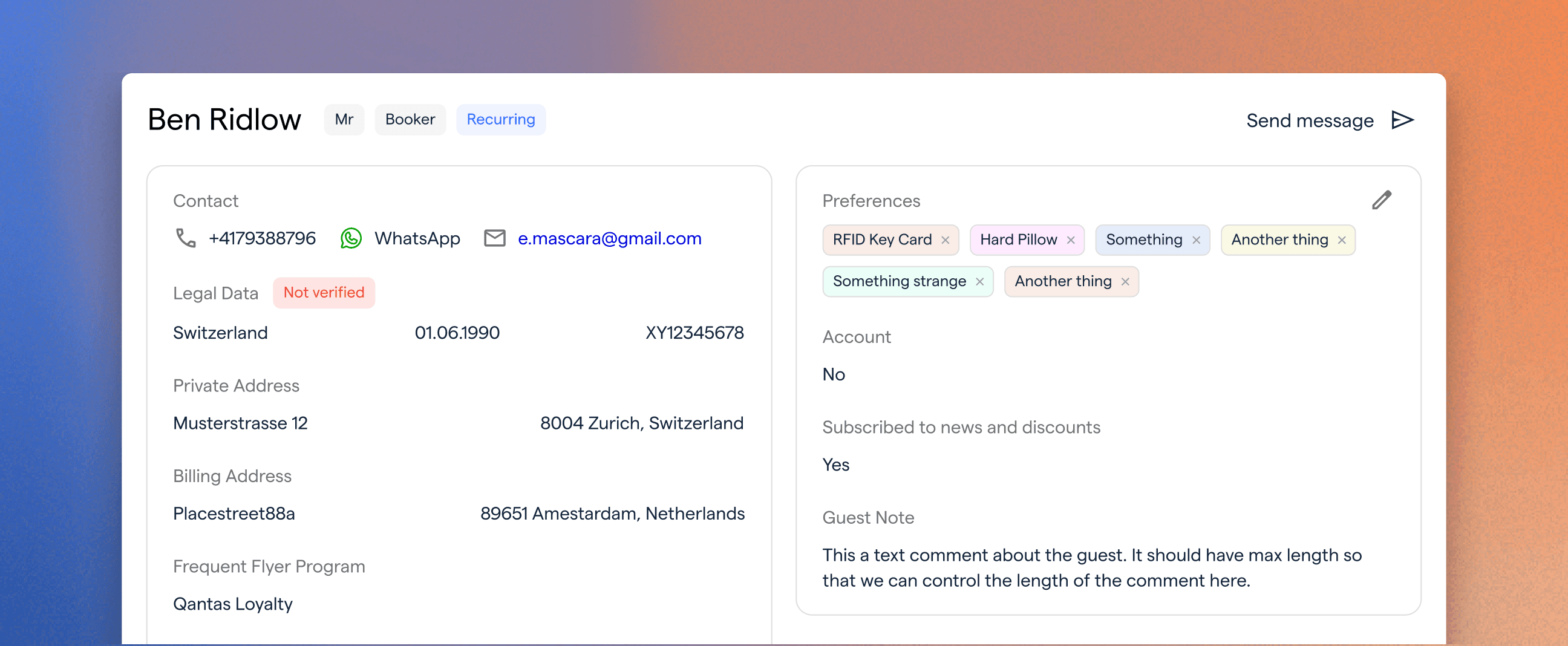Edit preferences with the pencil icon
This screenshot has height=646, width=1568.
pos(1382,200)
